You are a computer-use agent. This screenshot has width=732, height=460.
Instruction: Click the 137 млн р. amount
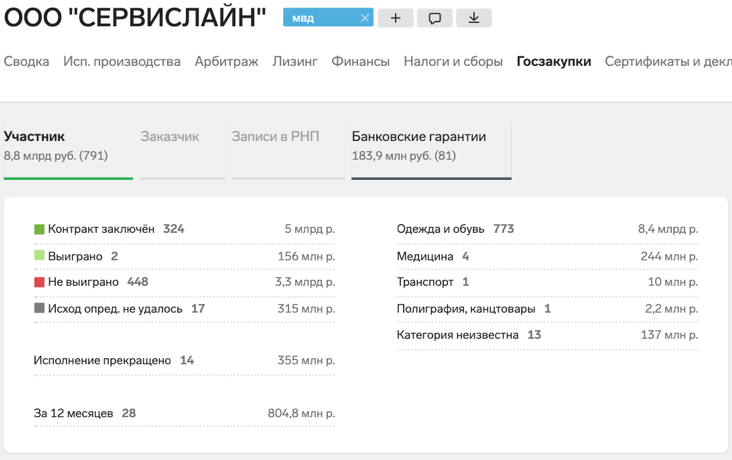click(x=669, y=335)
